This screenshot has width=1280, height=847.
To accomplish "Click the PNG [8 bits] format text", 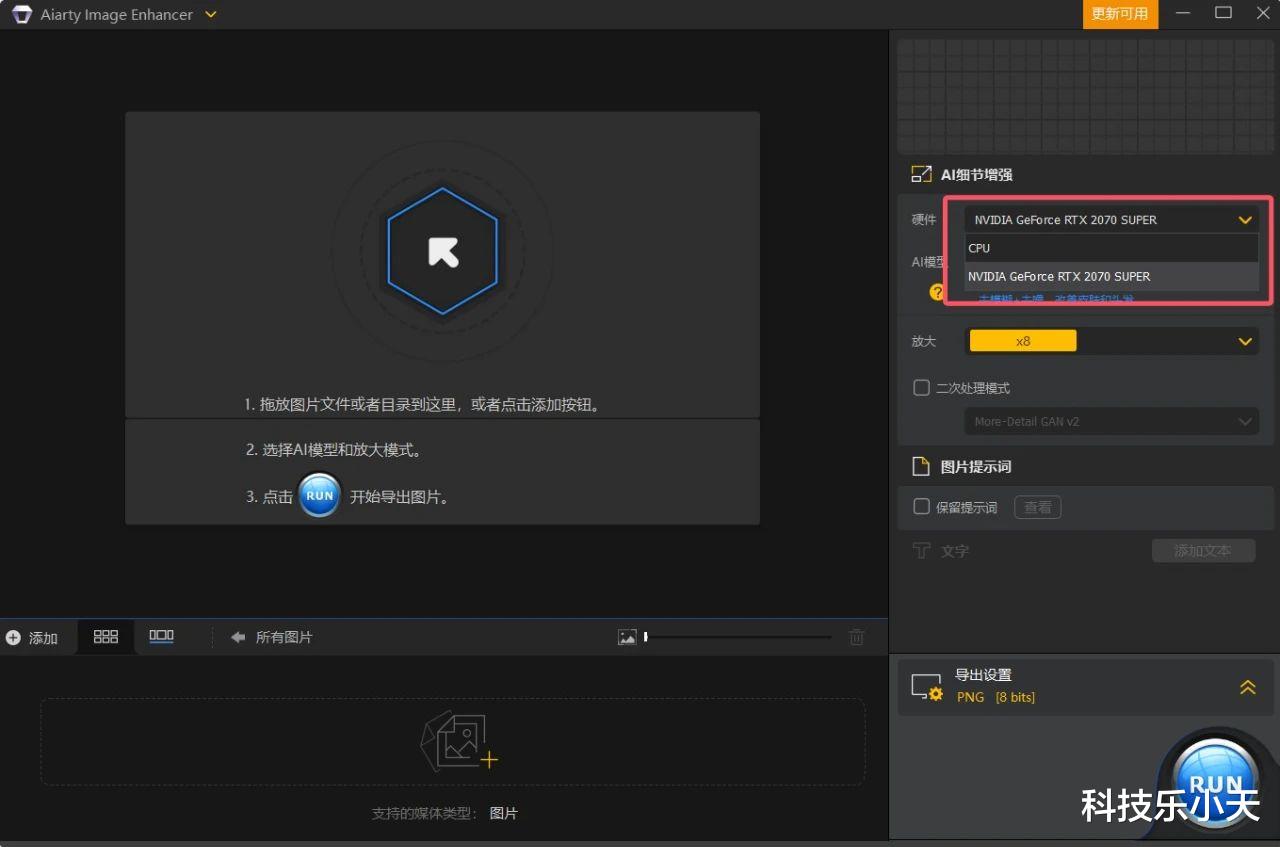I will [996, 697].
